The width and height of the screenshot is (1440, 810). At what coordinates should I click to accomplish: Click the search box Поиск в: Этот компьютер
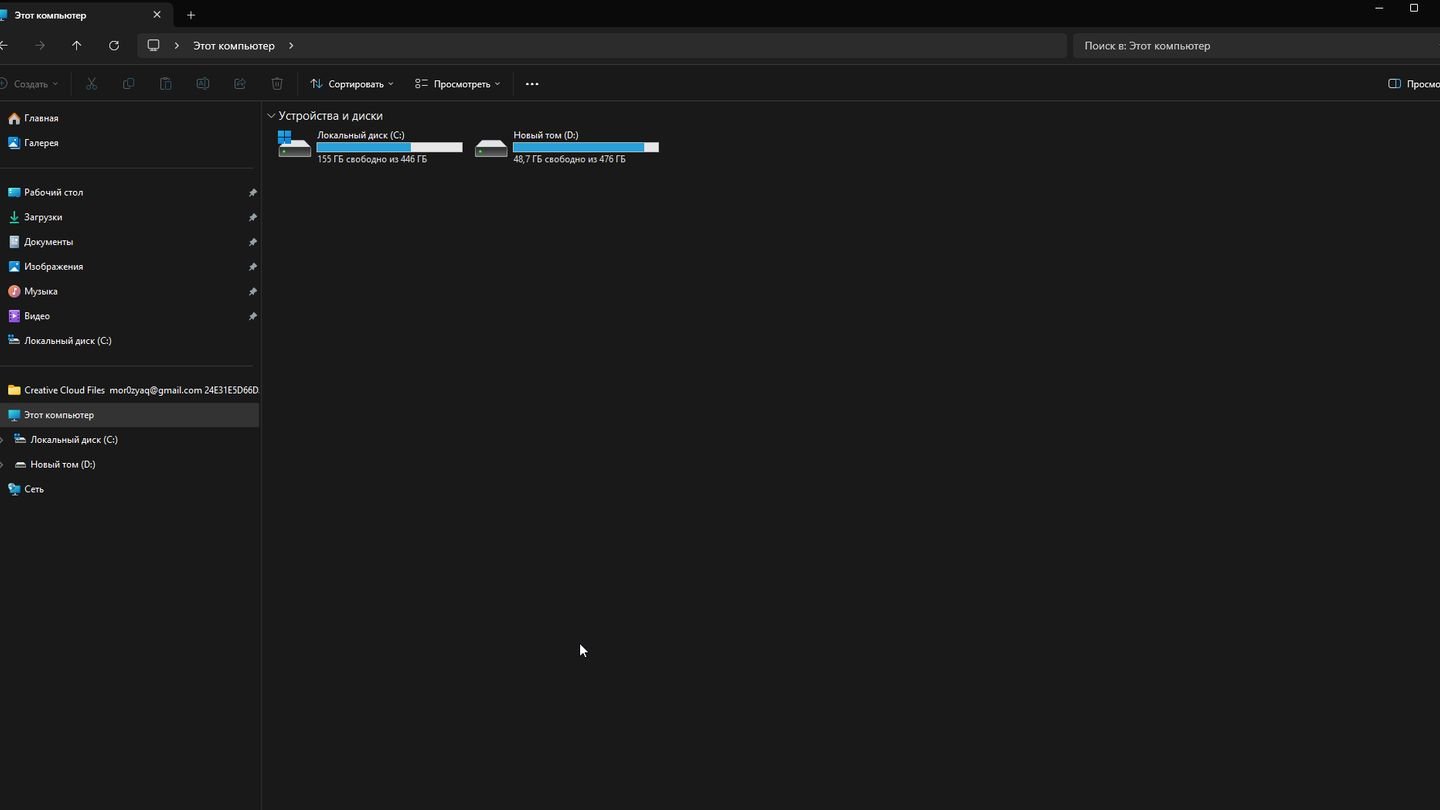(1256, 46)
